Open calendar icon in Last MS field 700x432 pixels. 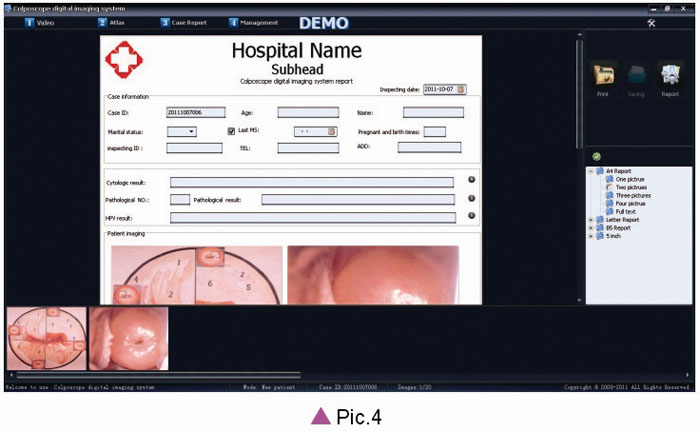point(332,132)
